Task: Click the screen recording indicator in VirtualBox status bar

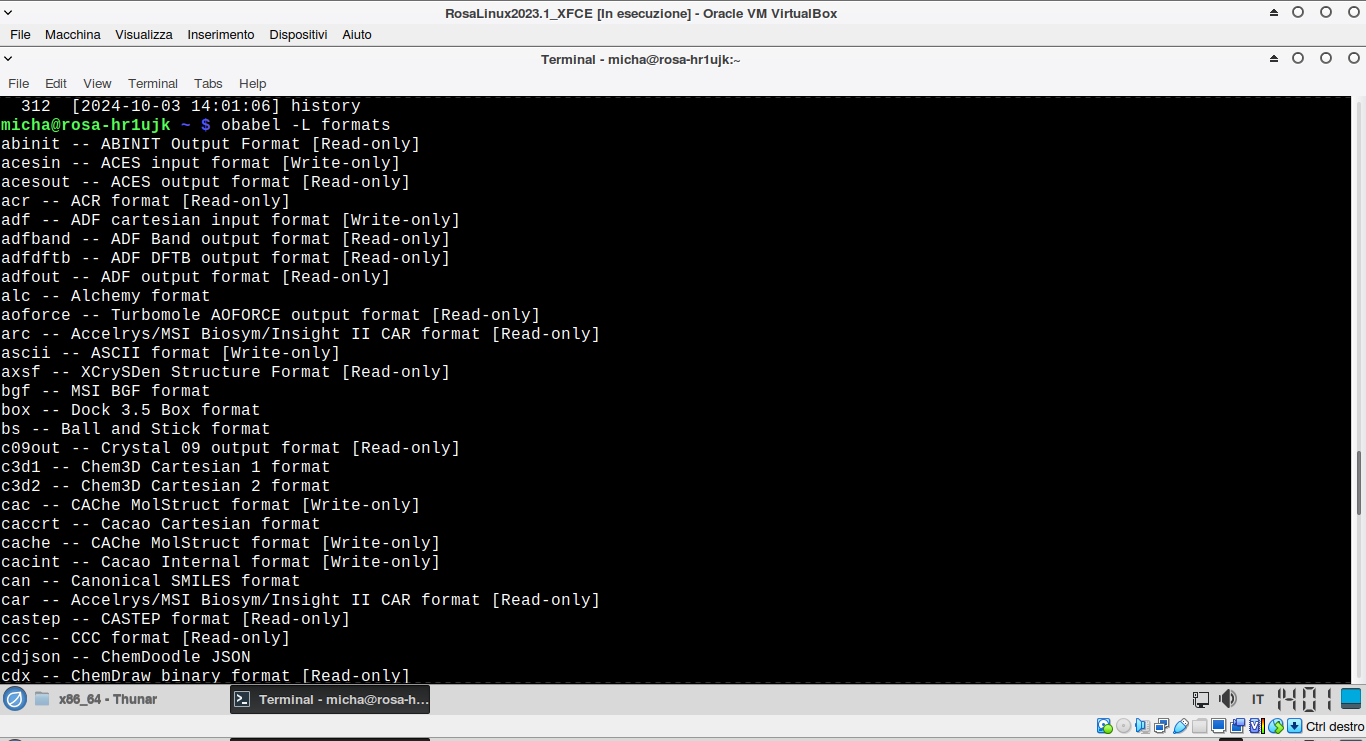Action: (1238, 726)
